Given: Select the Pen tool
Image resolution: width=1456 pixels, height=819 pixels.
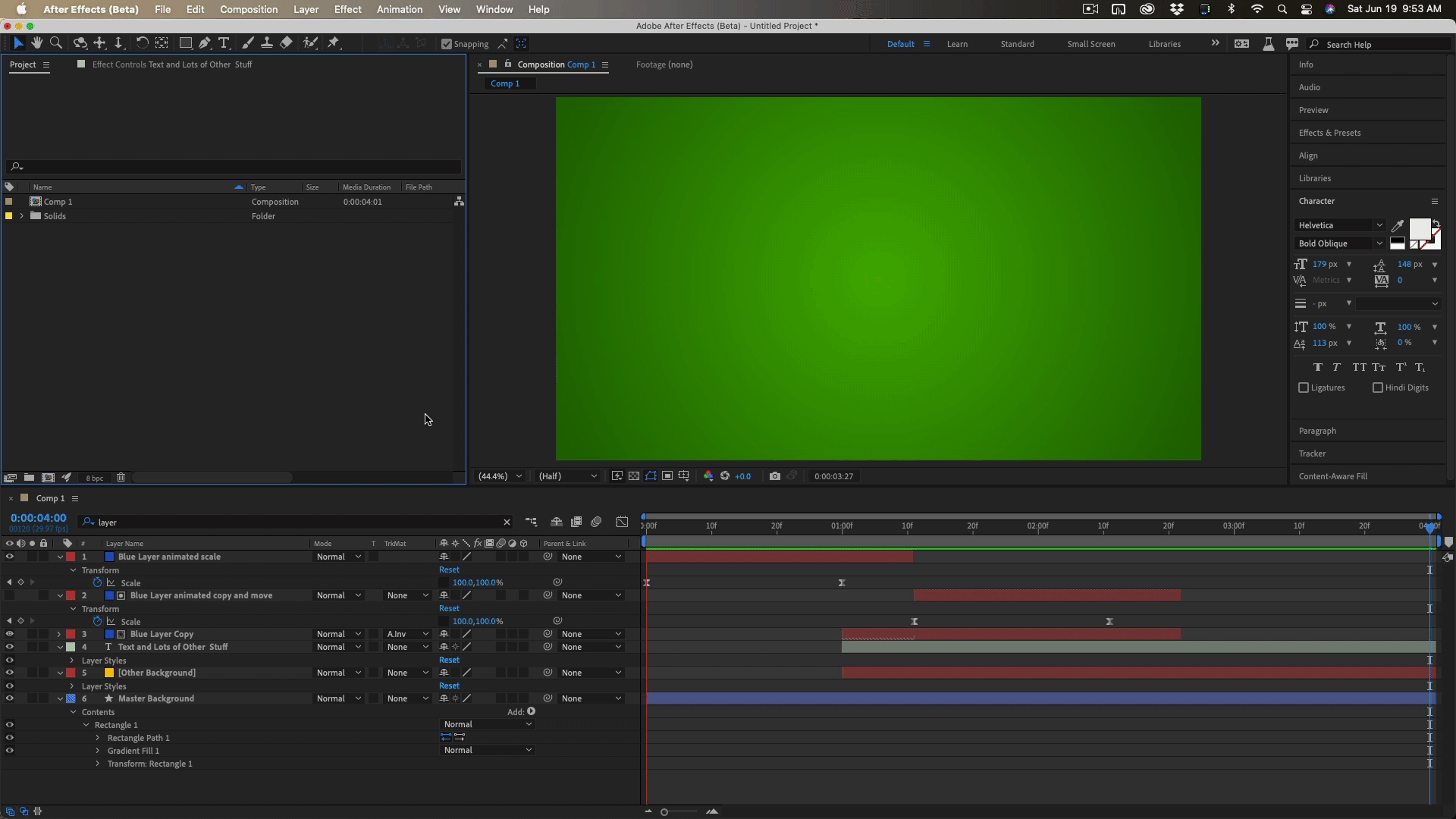Looking at the screenshot, I should coord(205,43).
